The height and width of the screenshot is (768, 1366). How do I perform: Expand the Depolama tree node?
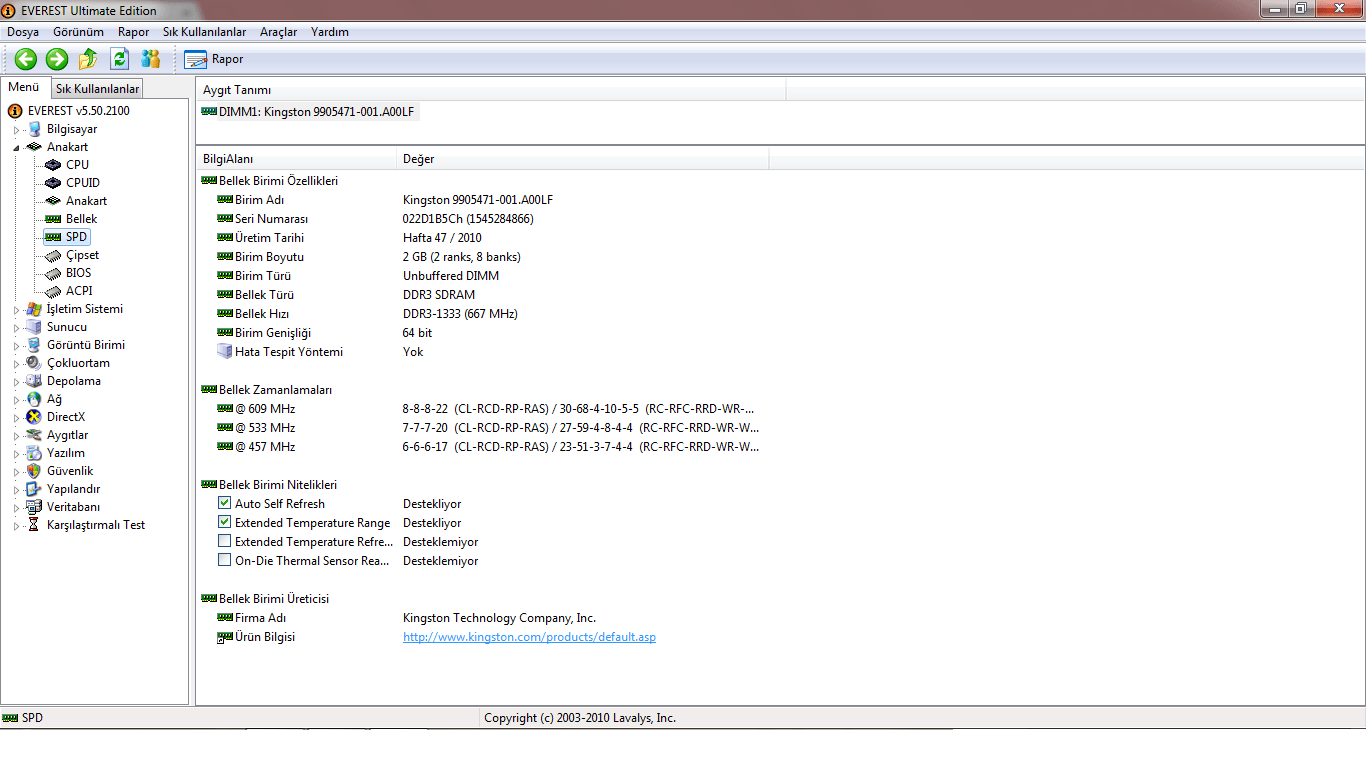16,382
